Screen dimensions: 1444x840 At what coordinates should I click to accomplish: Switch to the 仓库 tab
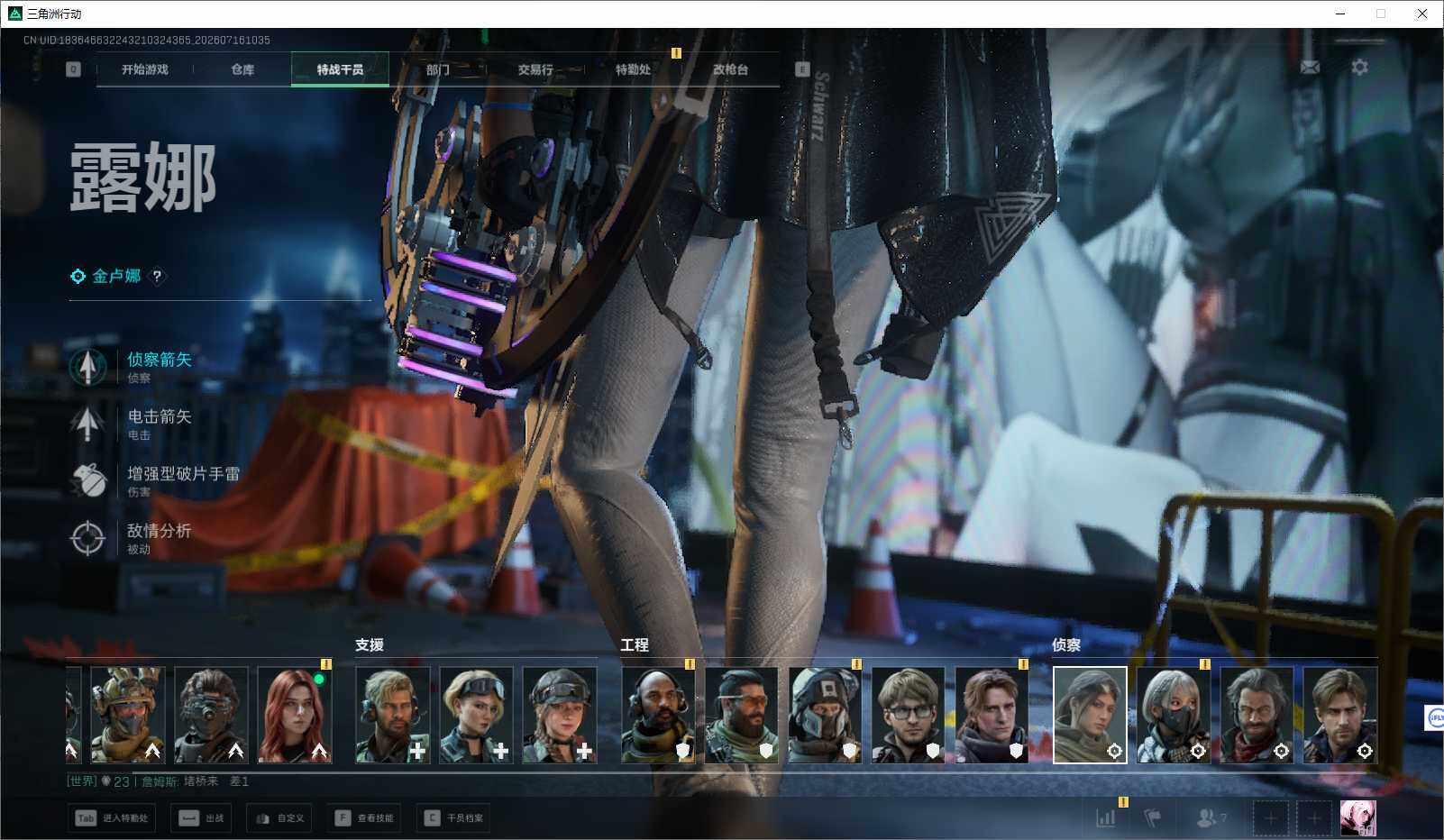[242, 69]
